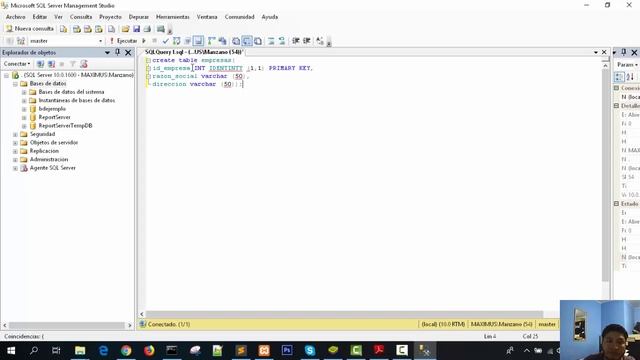Open Editar menu

(40, 17)
